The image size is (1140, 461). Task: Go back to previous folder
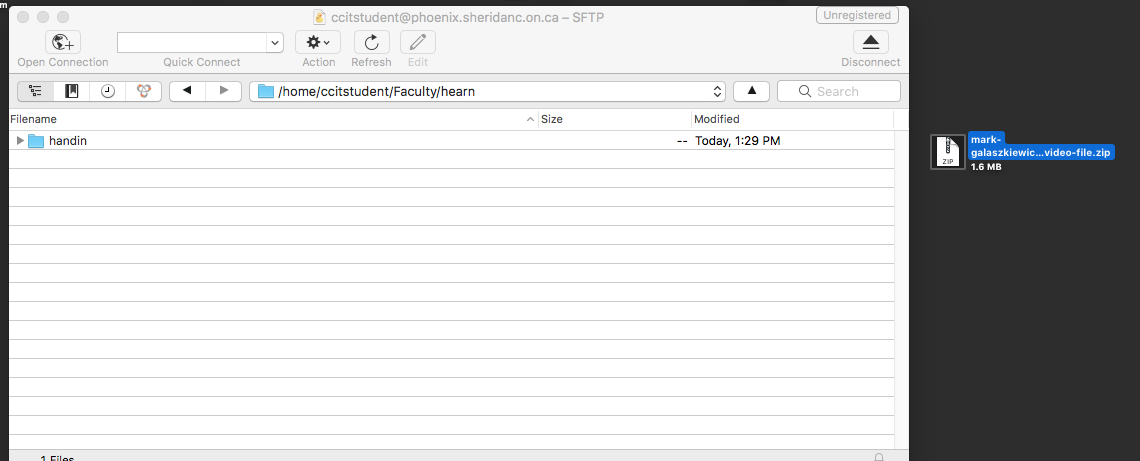188,91
